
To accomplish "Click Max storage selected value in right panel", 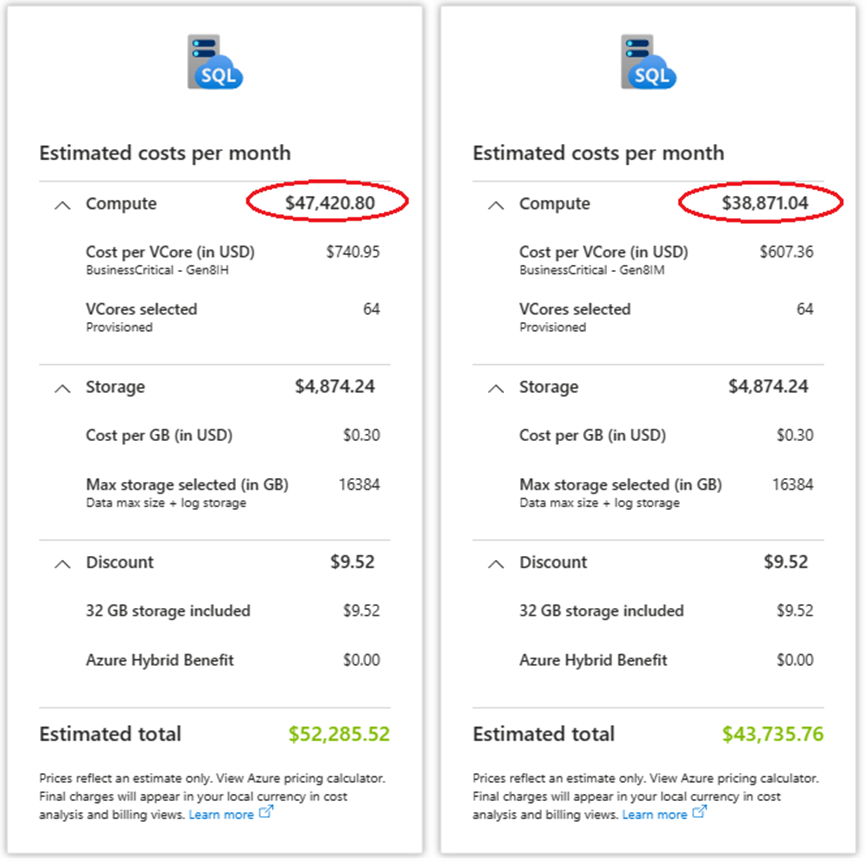I will pos(792,485).
